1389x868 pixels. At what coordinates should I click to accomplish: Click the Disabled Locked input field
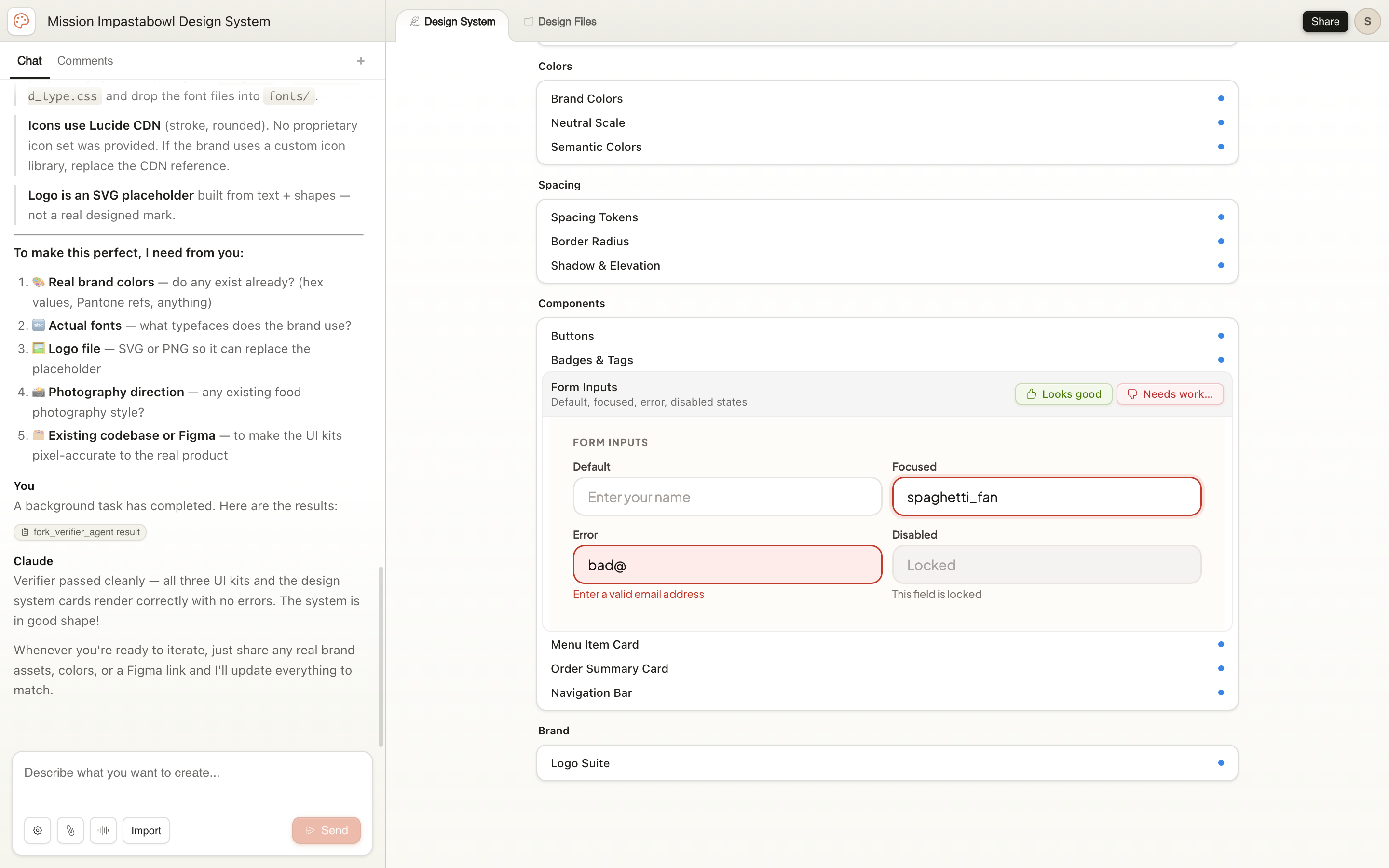[x=1047, y=564]
